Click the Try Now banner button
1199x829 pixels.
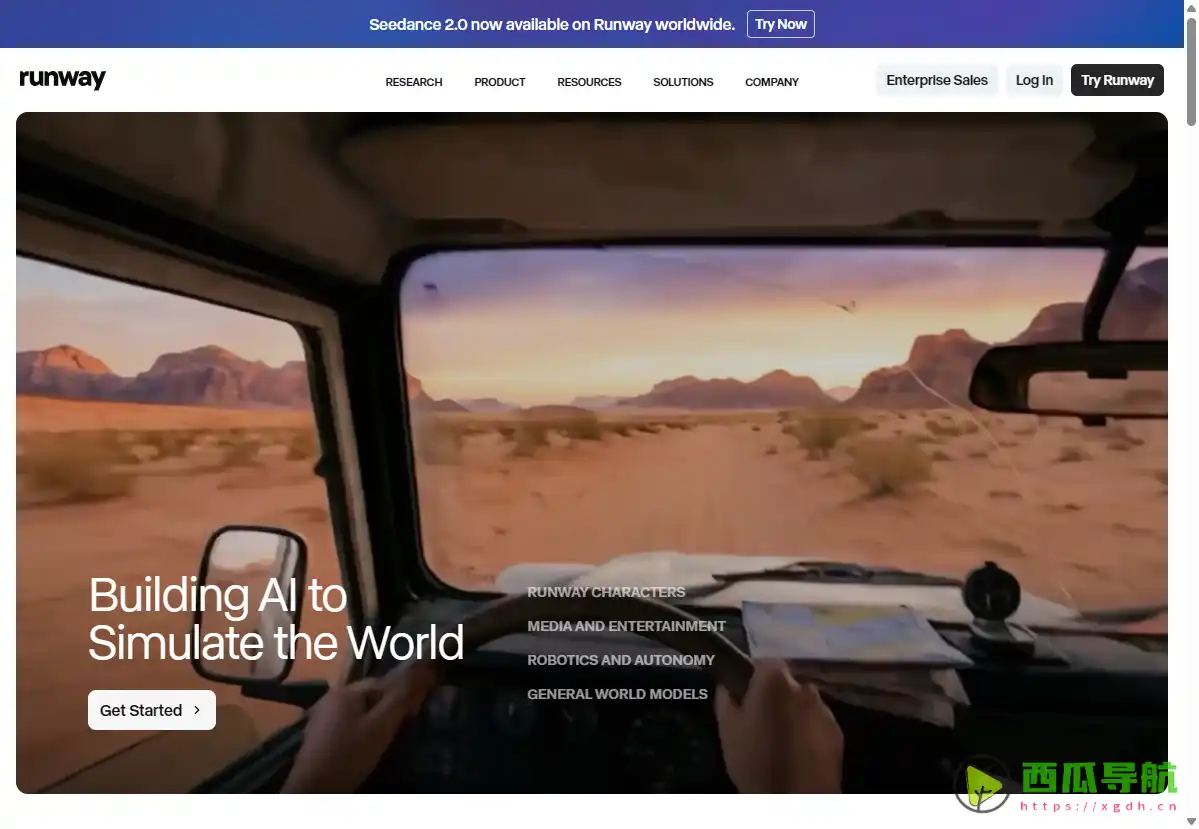pyautogui.click(x=780, y=24)
